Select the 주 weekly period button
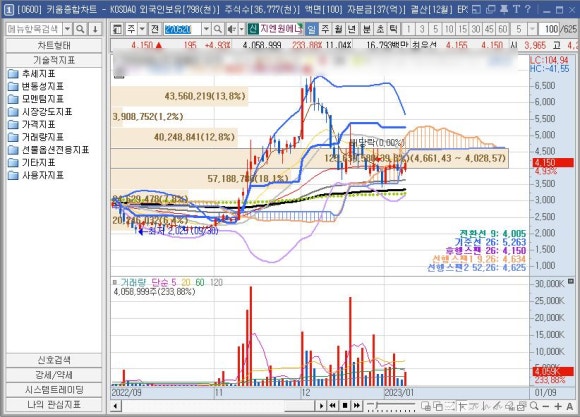The image size is (580, 417). click(x=325, y=29)
